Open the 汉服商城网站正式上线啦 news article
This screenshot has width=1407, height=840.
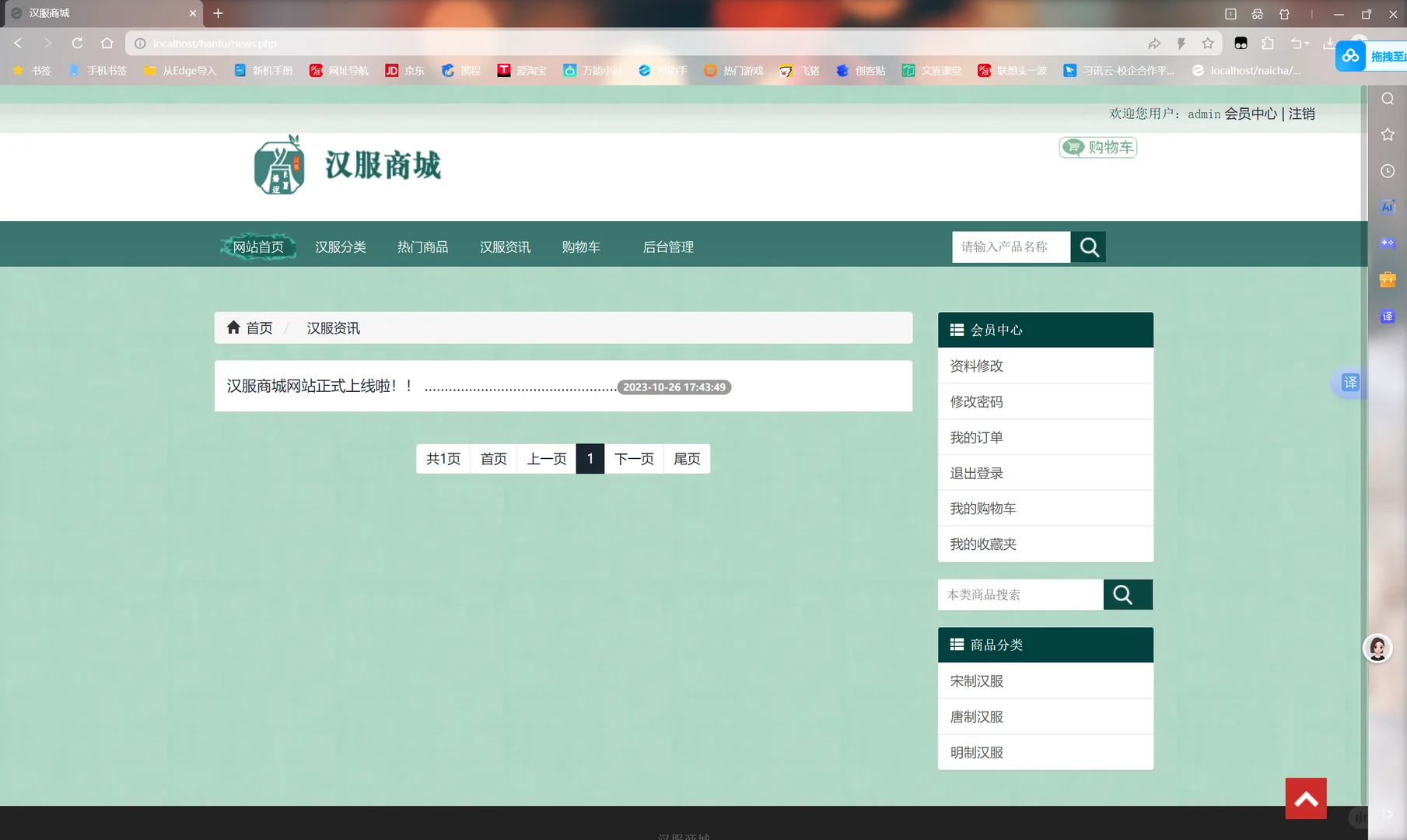320,386
